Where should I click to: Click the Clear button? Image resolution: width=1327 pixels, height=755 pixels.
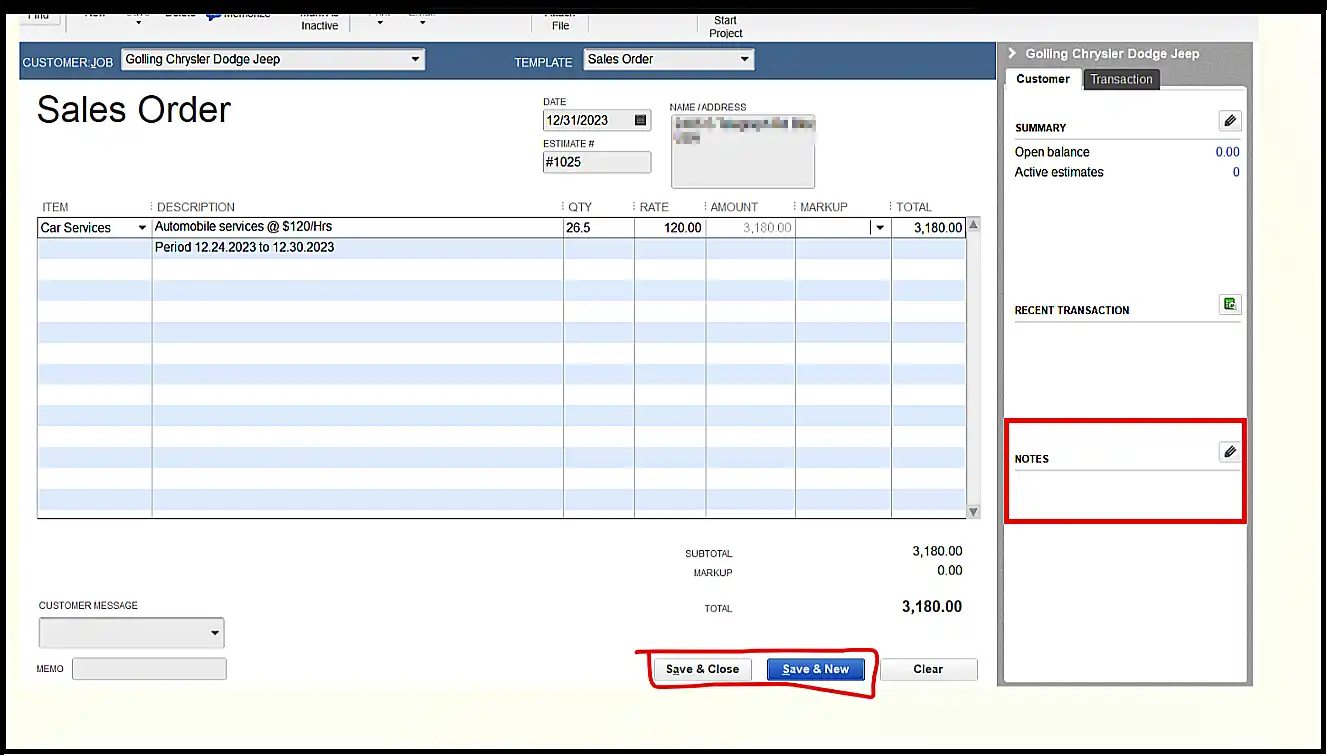click(928, 670)
